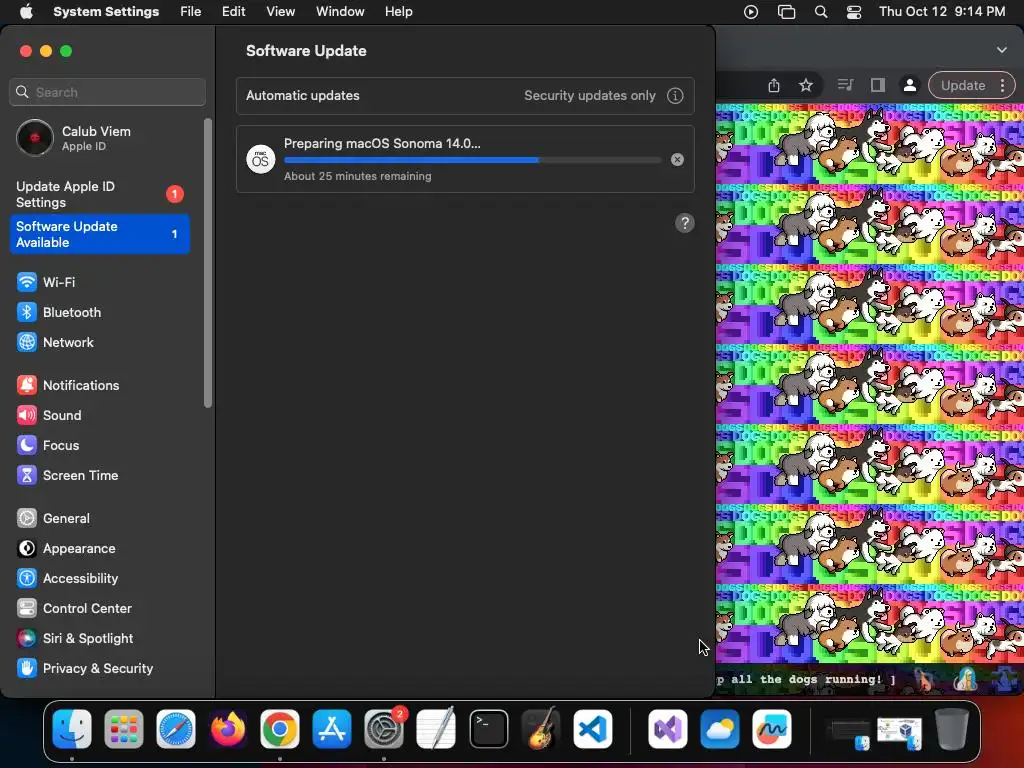Open Notifications settings
The image size is (1024, 768).
tap(99, 385)
